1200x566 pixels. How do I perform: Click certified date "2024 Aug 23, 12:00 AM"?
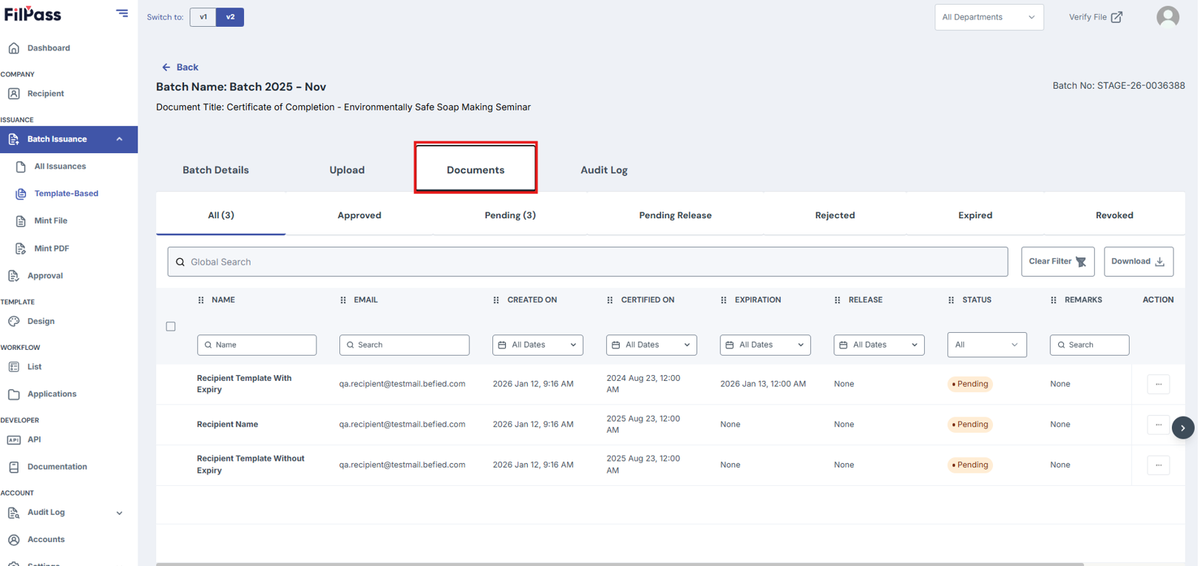pos(643,384)
